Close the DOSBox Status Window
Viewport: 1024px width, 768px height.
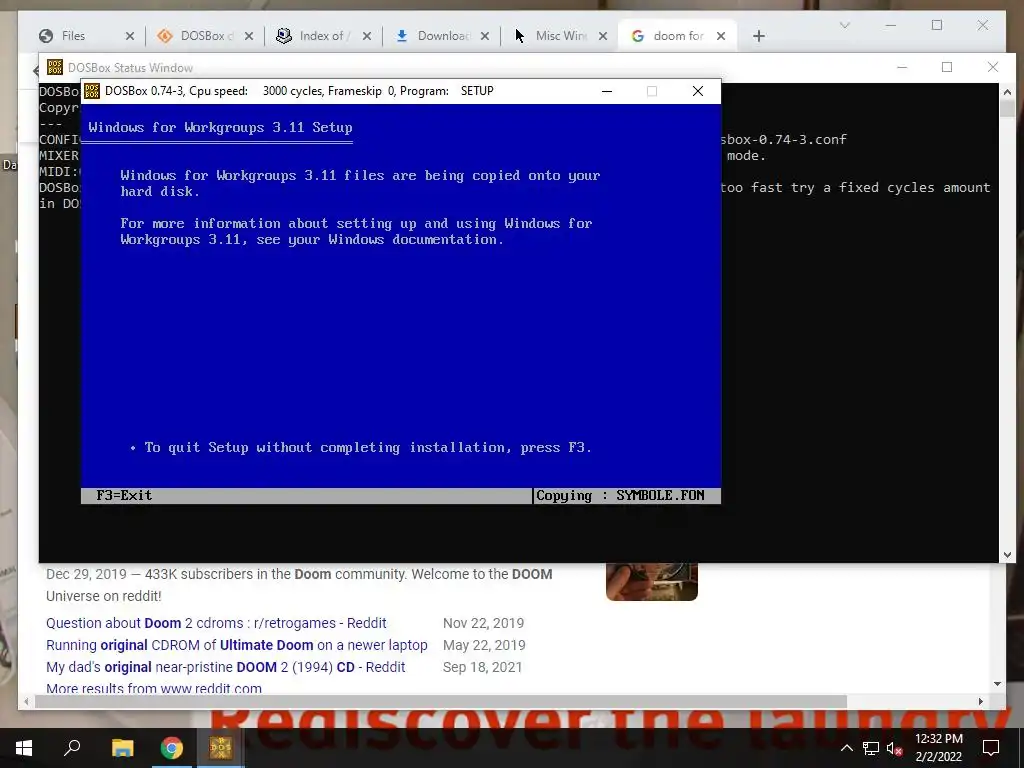coord(993,67)
